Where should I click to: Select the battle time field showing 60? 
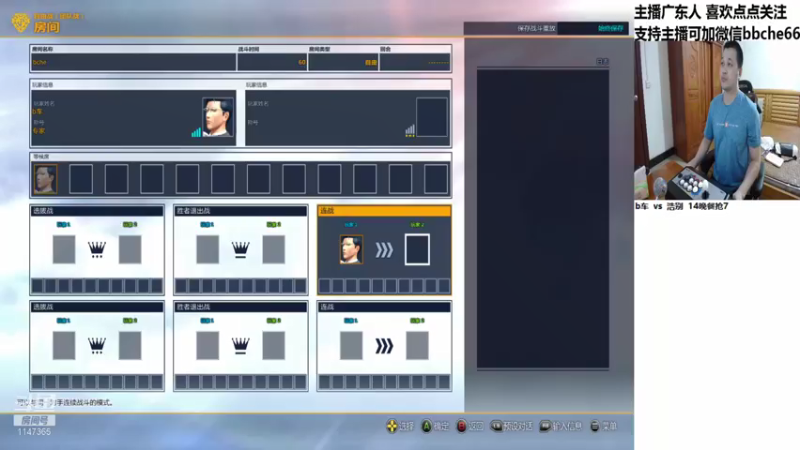[x=272, y=62]
